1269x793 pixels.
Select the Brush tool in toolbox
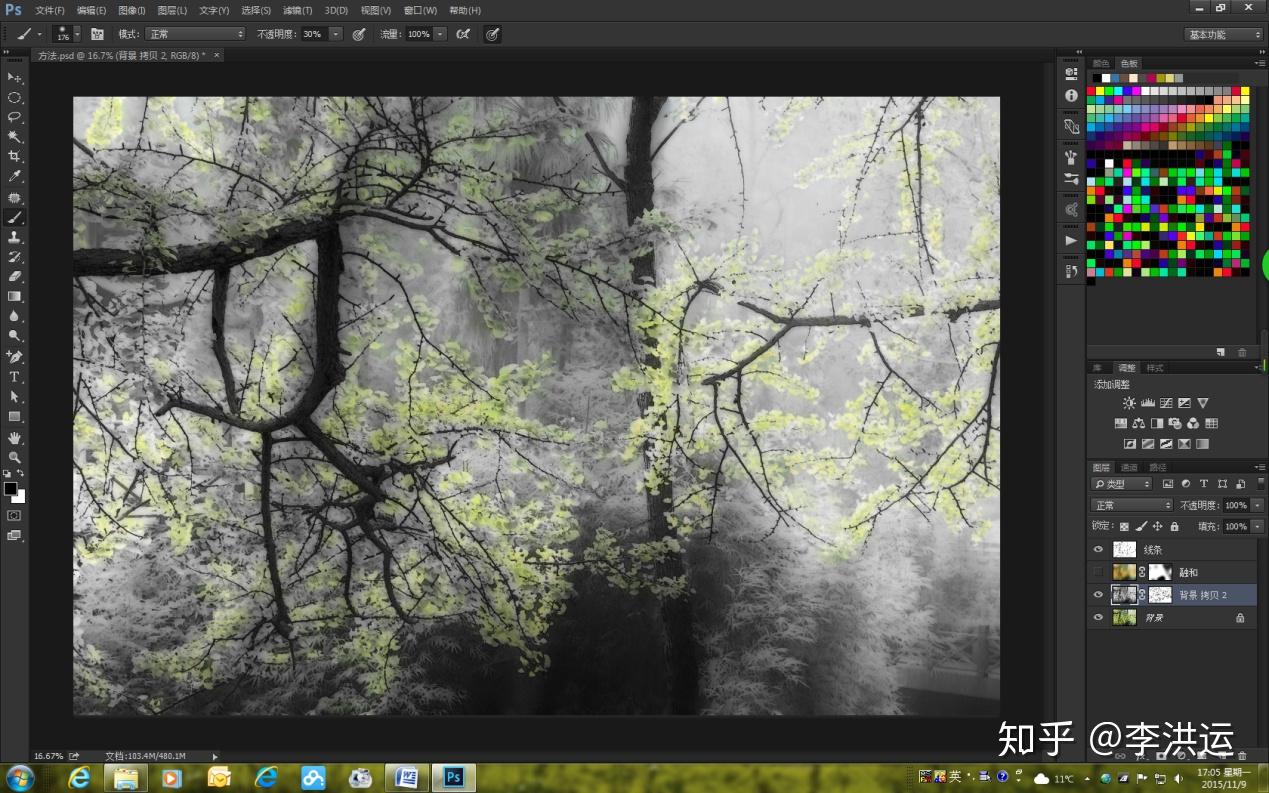14,217
